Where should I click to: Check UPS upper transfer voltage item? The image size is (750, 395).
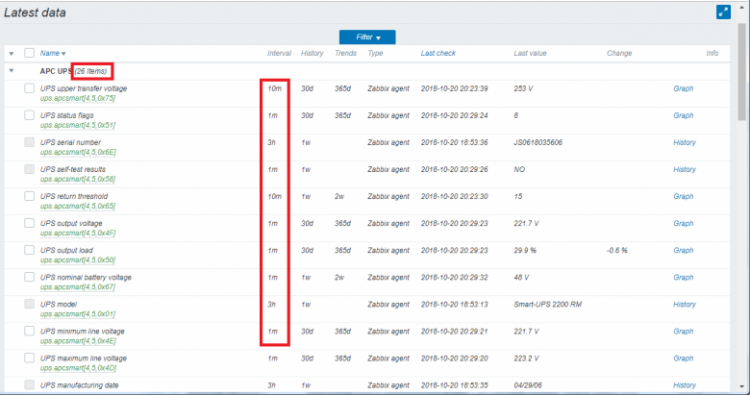pos(29,88)
